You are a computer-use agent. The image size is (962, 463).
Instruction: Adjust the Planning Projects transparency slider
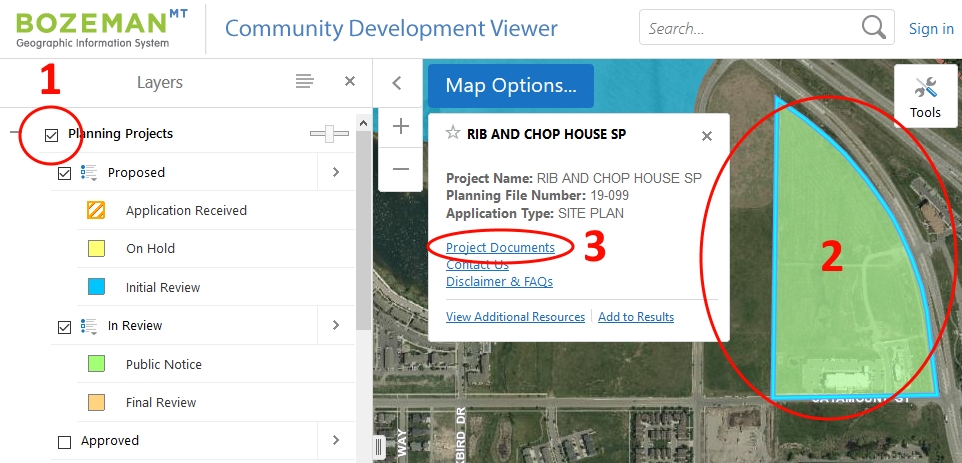pos(329,134)
